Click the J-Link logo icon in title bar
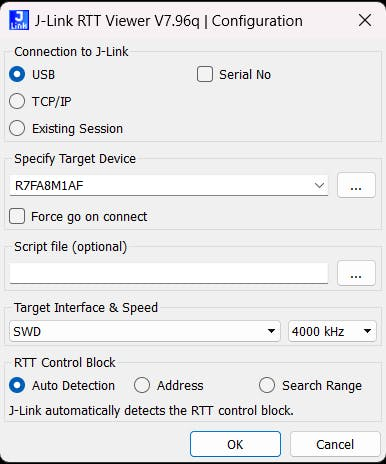 point(19,21)
